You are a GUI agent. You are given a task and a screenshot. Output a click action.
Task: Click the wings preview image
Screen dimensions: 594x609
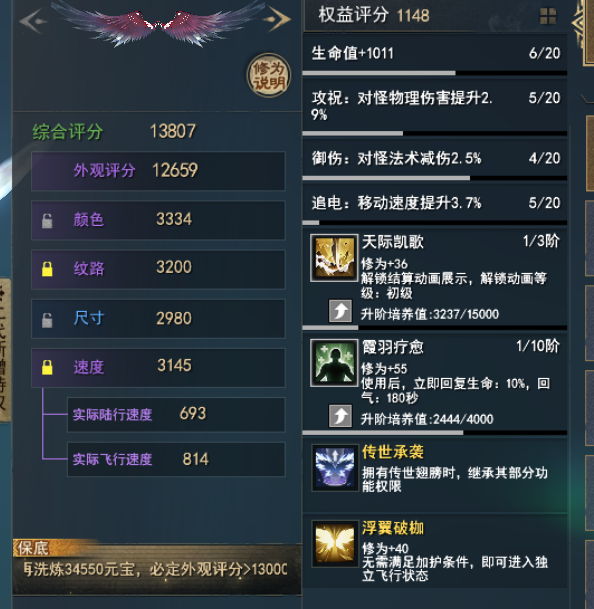tap(157, 25)
